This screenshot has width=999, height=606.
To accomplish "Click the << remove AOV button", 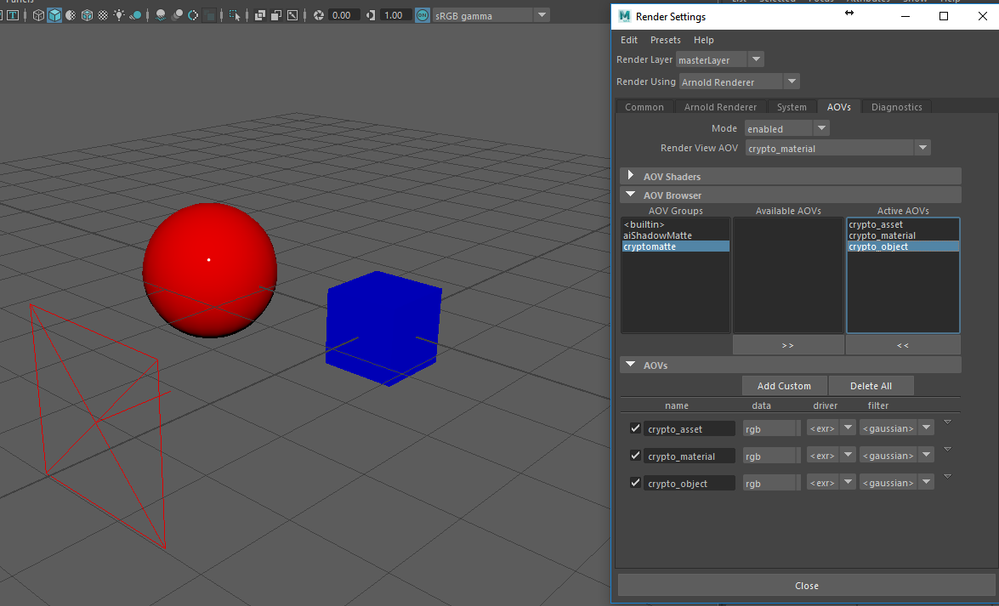I will coord(902,345).
